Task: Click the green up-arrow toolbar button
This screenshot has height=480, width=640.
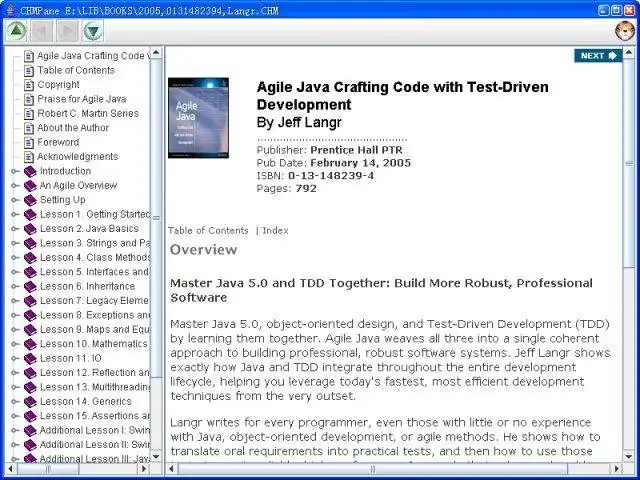Action: point(16,31)
